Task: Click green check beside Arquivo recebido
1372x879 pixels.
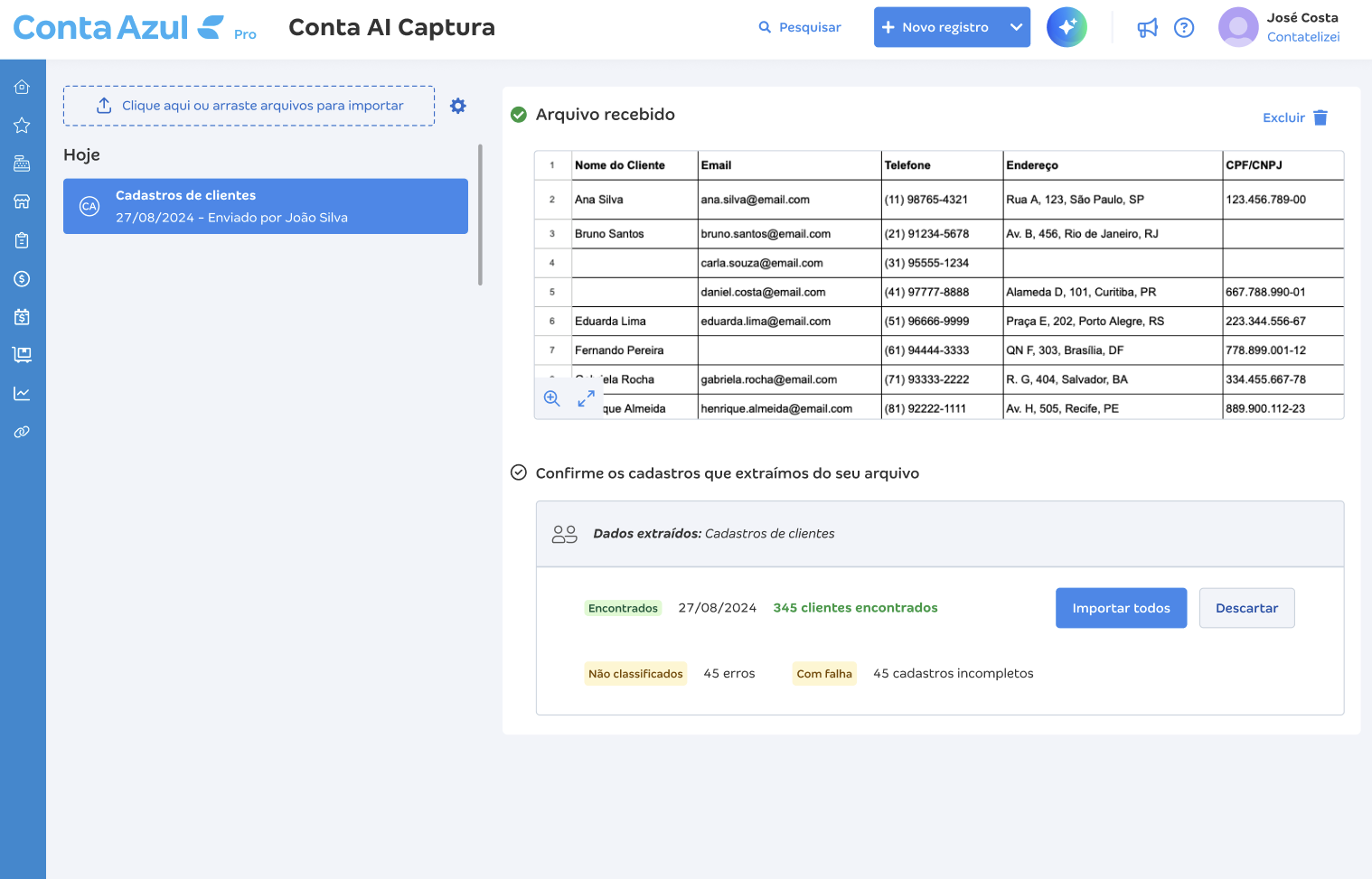Action: tap(519, 115)
